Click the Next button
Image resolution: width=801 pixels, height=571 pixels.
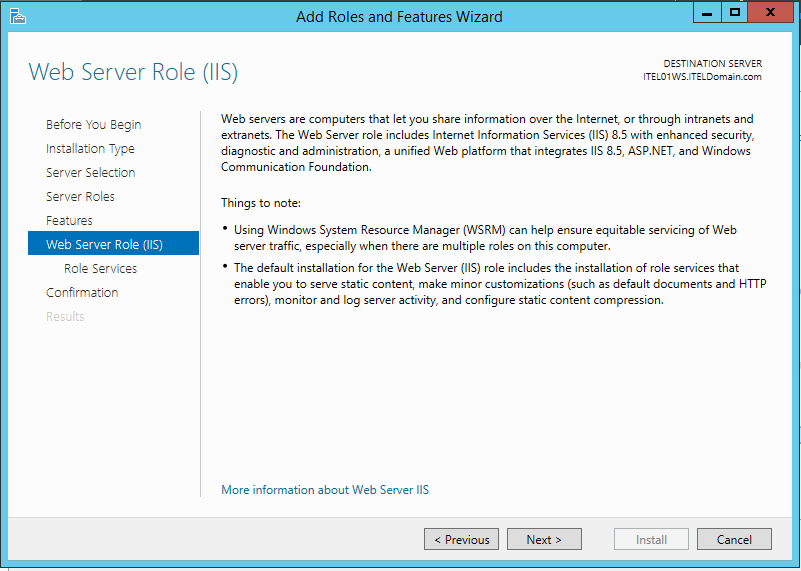(544, 539)
